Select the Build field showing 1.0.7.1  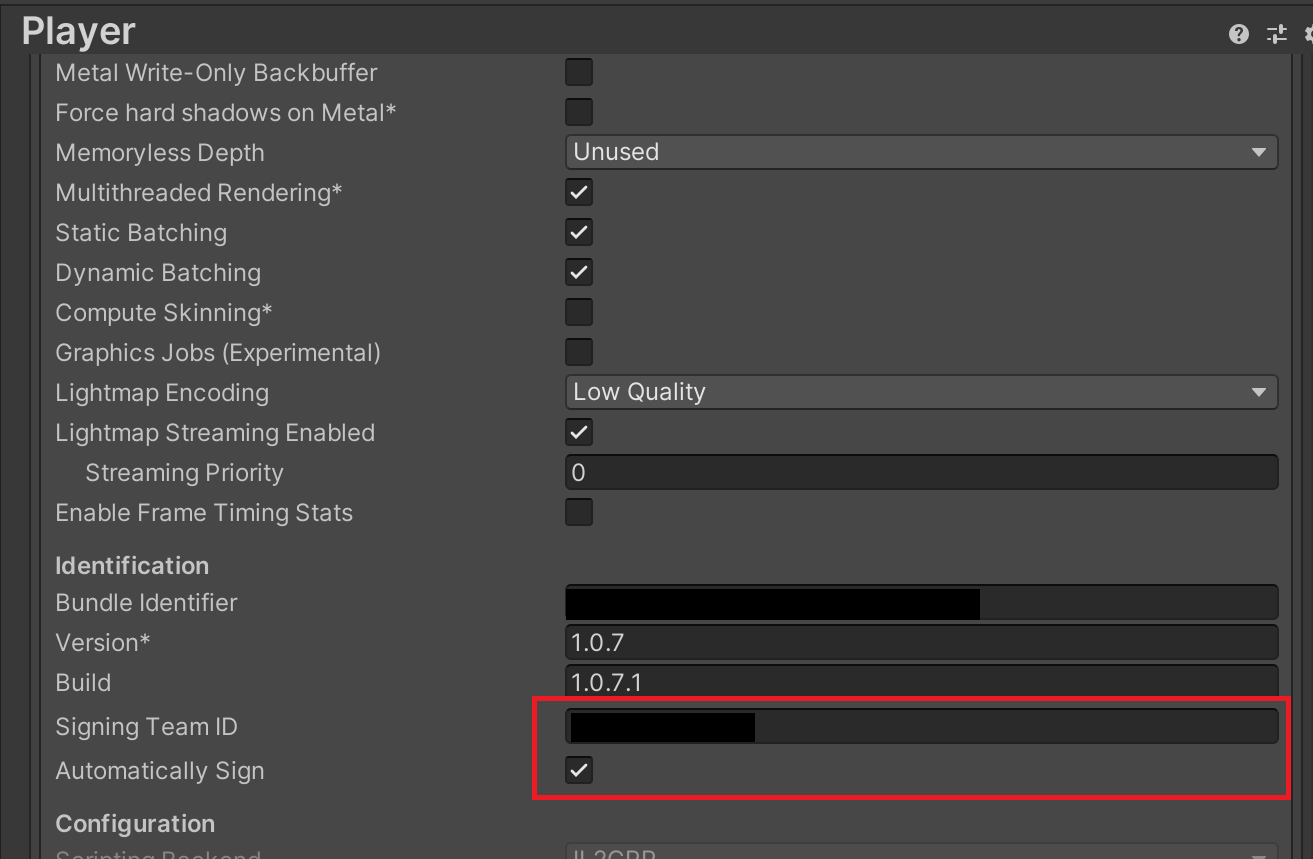click(921, 683)
